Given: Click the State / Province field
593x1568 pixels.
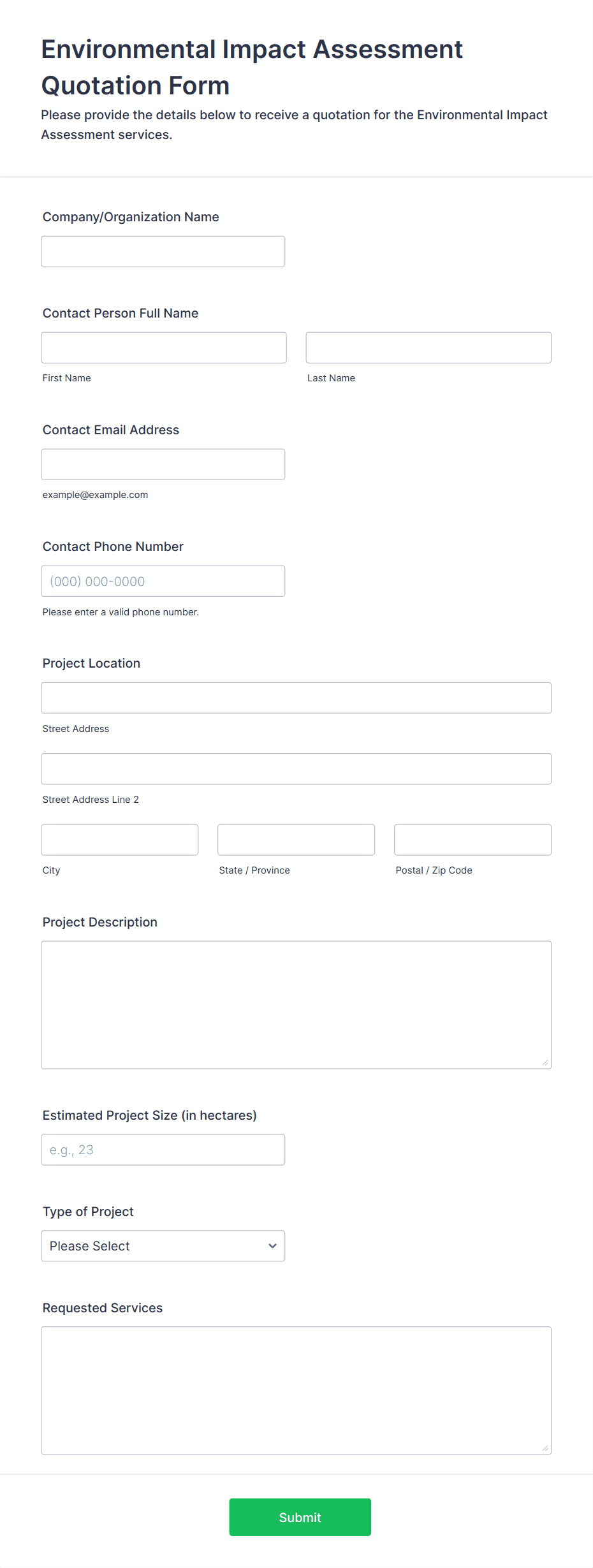Looking at the screenshot, I should coord(296,839).
